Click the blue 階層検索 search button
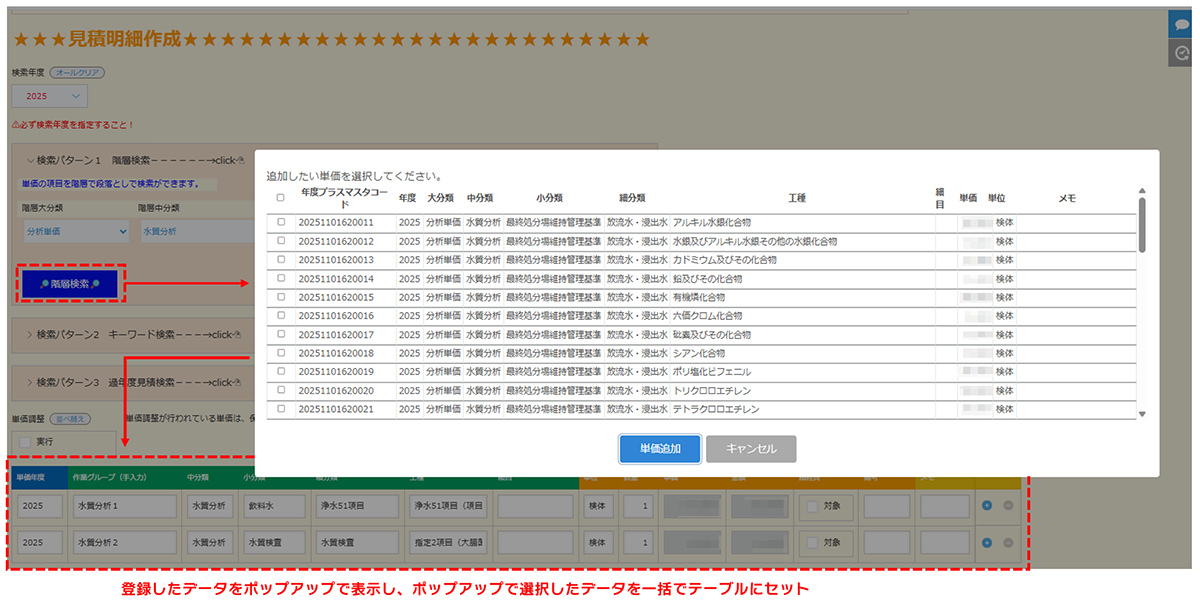 tap(71, 285)
